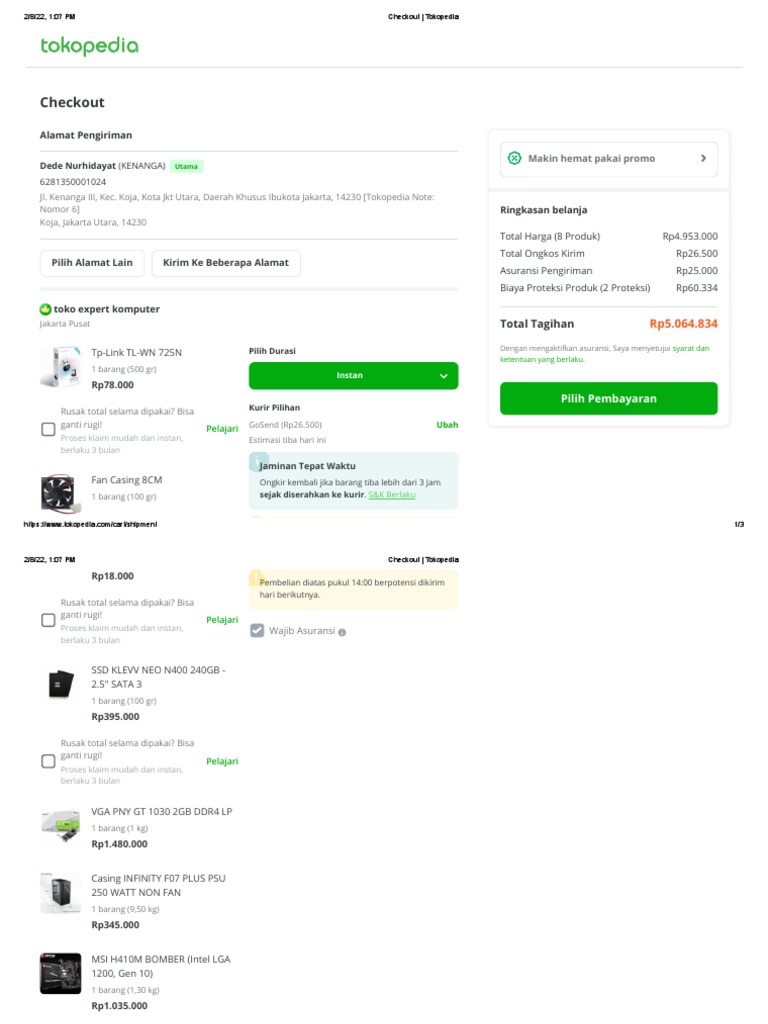Open the VGA PNY GT 1030 product image
768x1024 pixels.
click(x=60, y=826)
